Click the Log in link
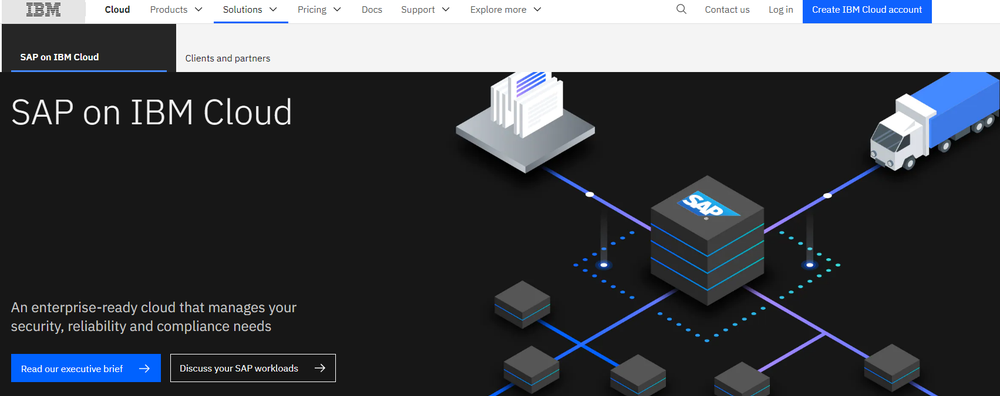 coord(781,10)
